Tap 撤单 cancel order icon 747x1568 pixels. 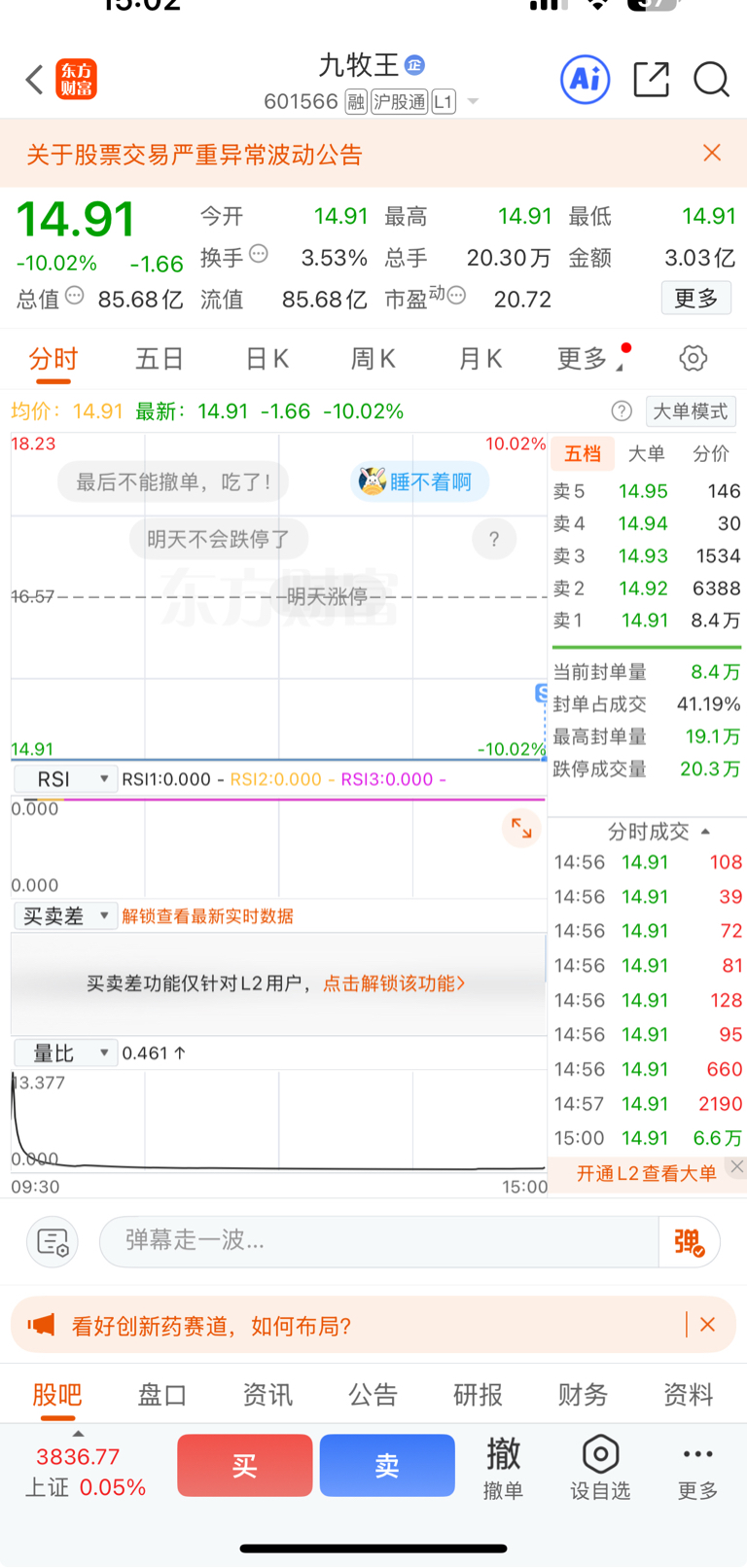pyautogui.click(x=503, y=1468)
